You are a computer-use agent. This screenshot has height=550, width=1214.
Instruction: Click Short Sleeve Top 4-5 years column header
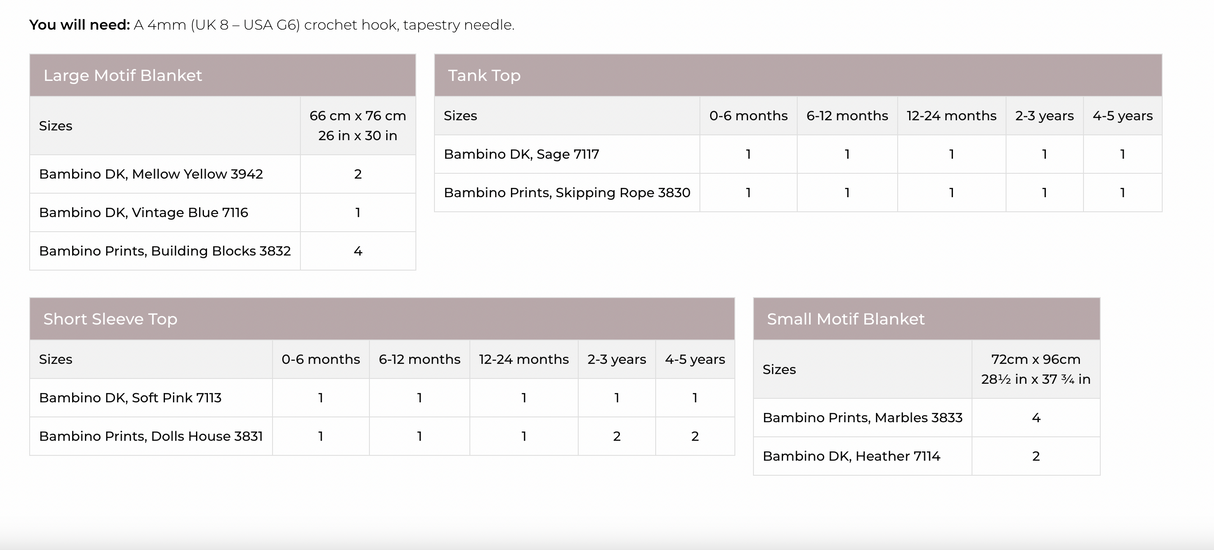[x=695, y=359]
